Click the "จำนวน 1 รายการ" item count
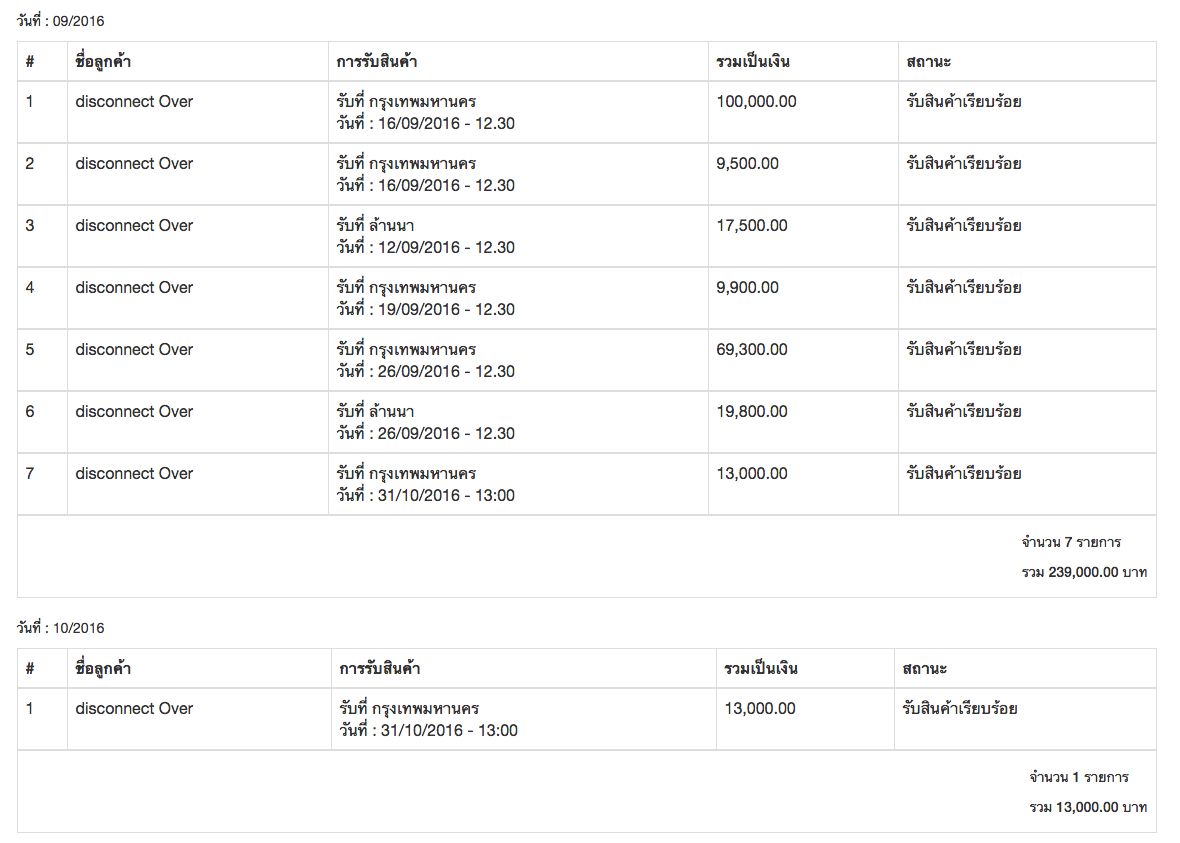The width and height of the screenshot is (1180, 843). 1079,777
